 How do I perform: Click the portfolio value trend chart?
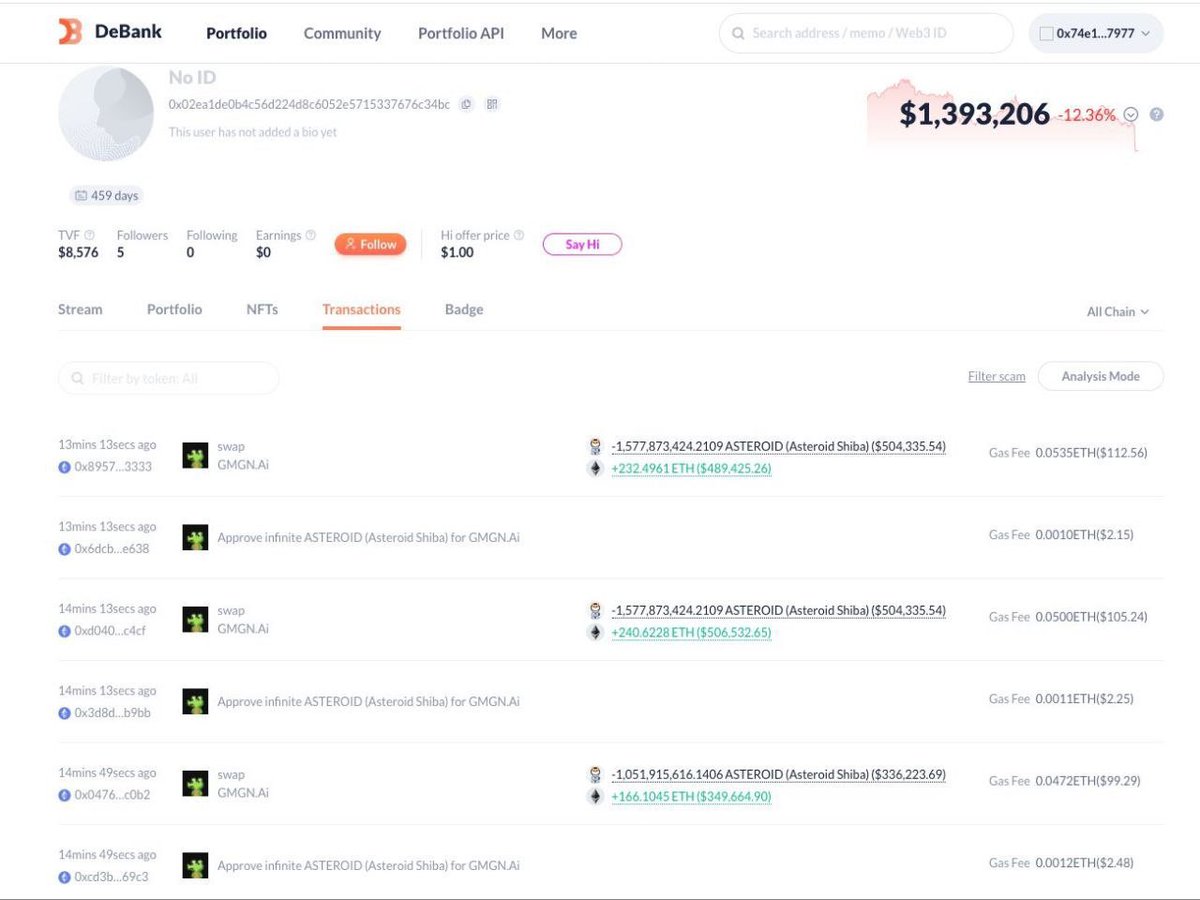[1002, 114]
